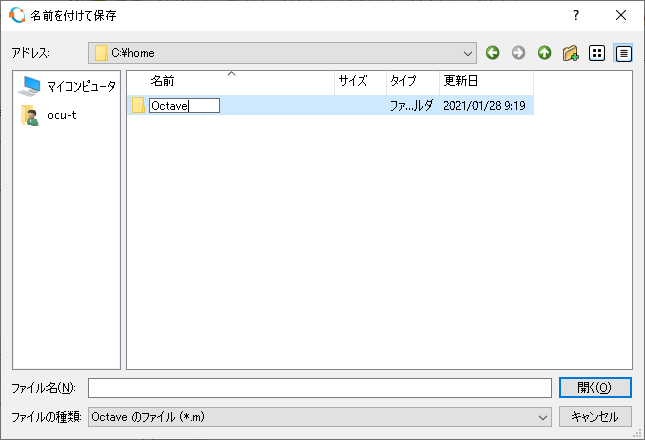
Task: Sort files by the 名前 column
Action: (x=162, y=81)
